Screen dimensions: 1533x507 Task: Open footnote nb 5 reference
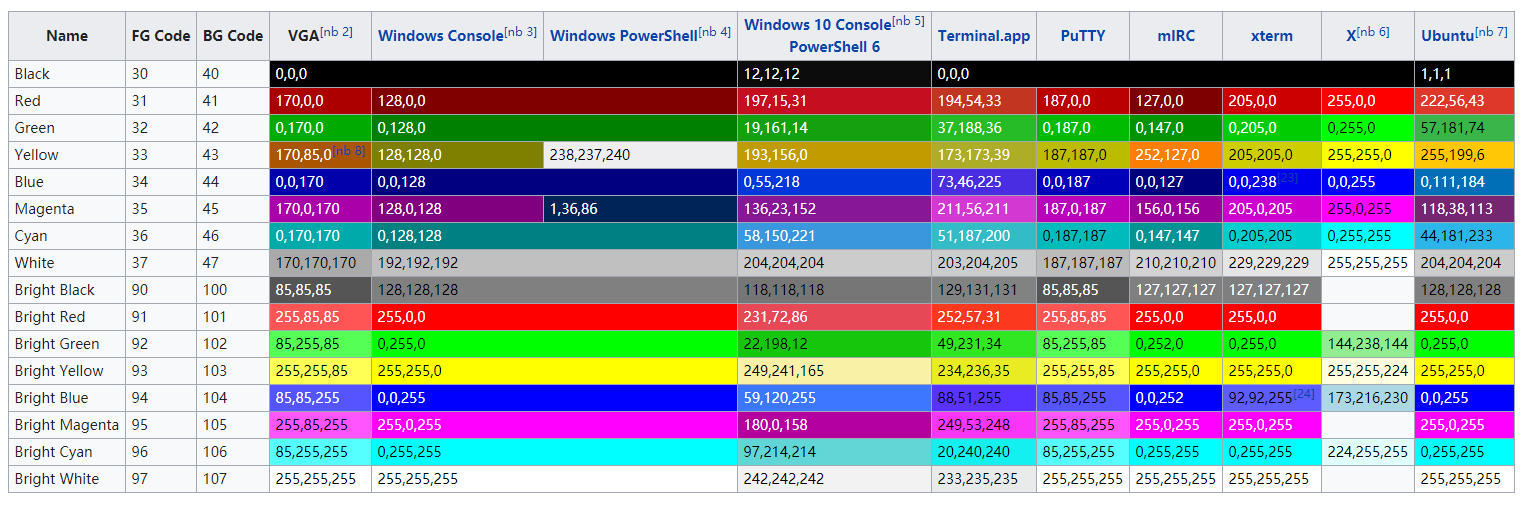pos(908,22)
